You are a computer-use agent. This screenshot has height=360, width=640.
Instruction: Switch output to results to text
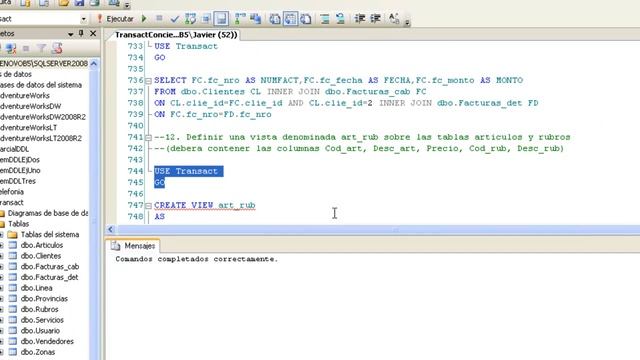(x=275, y=19)
